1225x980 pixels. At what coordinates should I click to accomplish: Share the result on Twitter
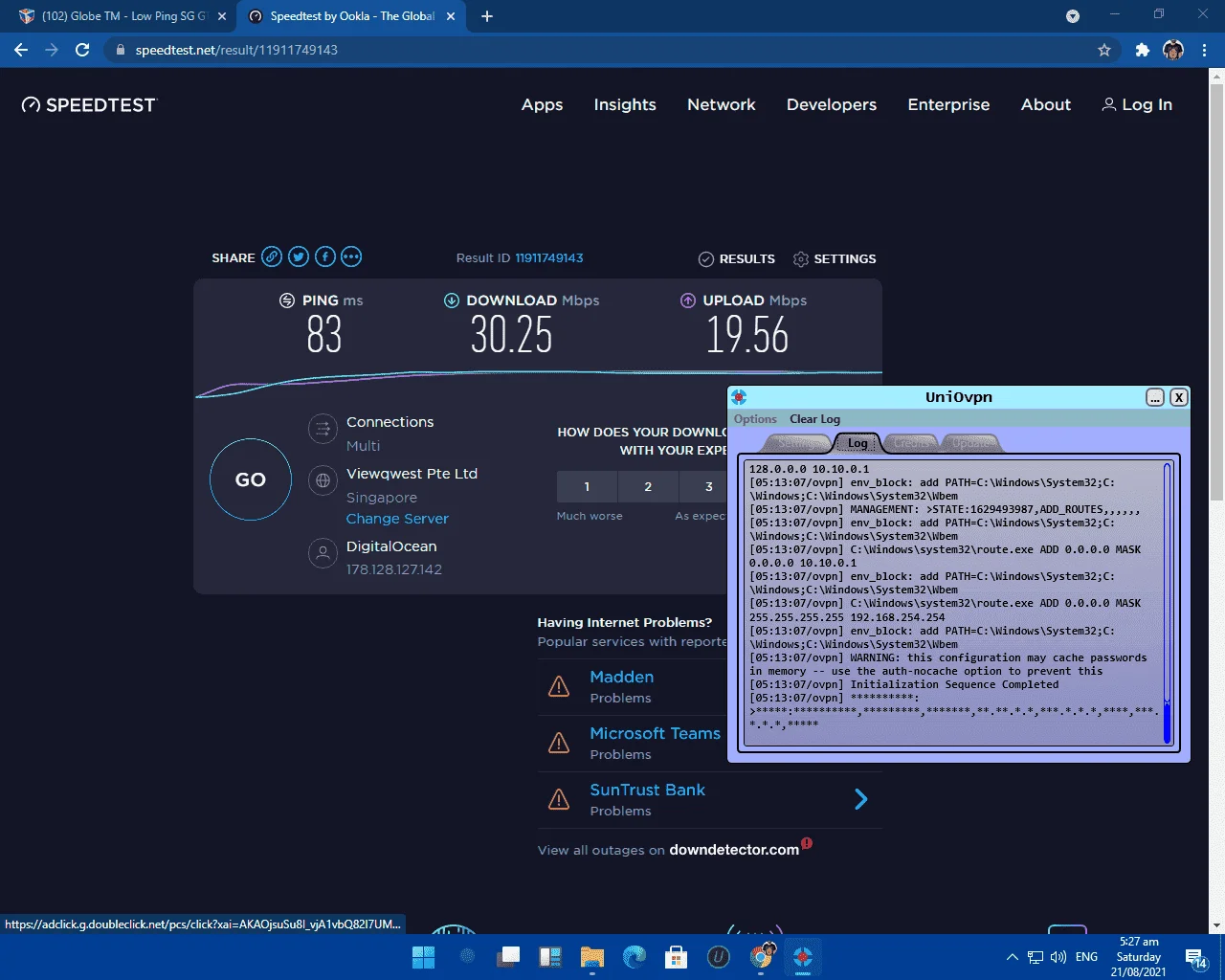pos(299,256)
